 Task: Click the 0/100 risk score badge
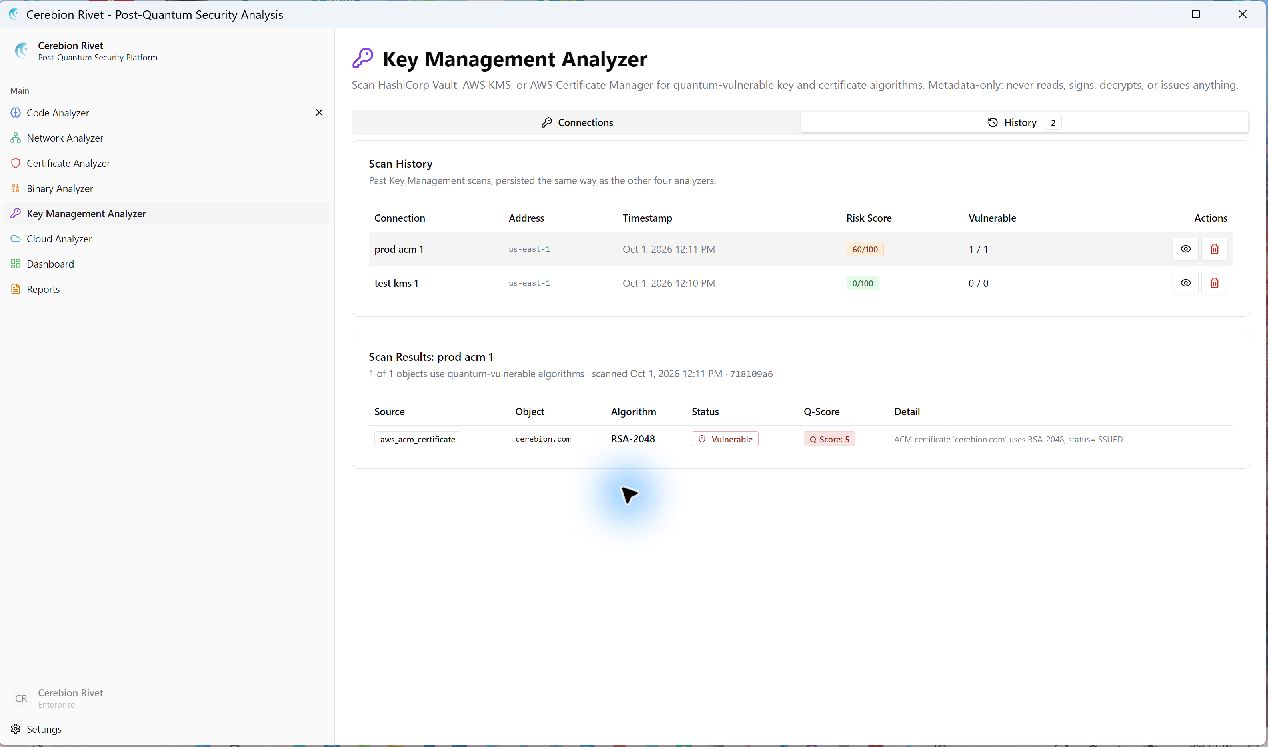click(x=863, y=283)
